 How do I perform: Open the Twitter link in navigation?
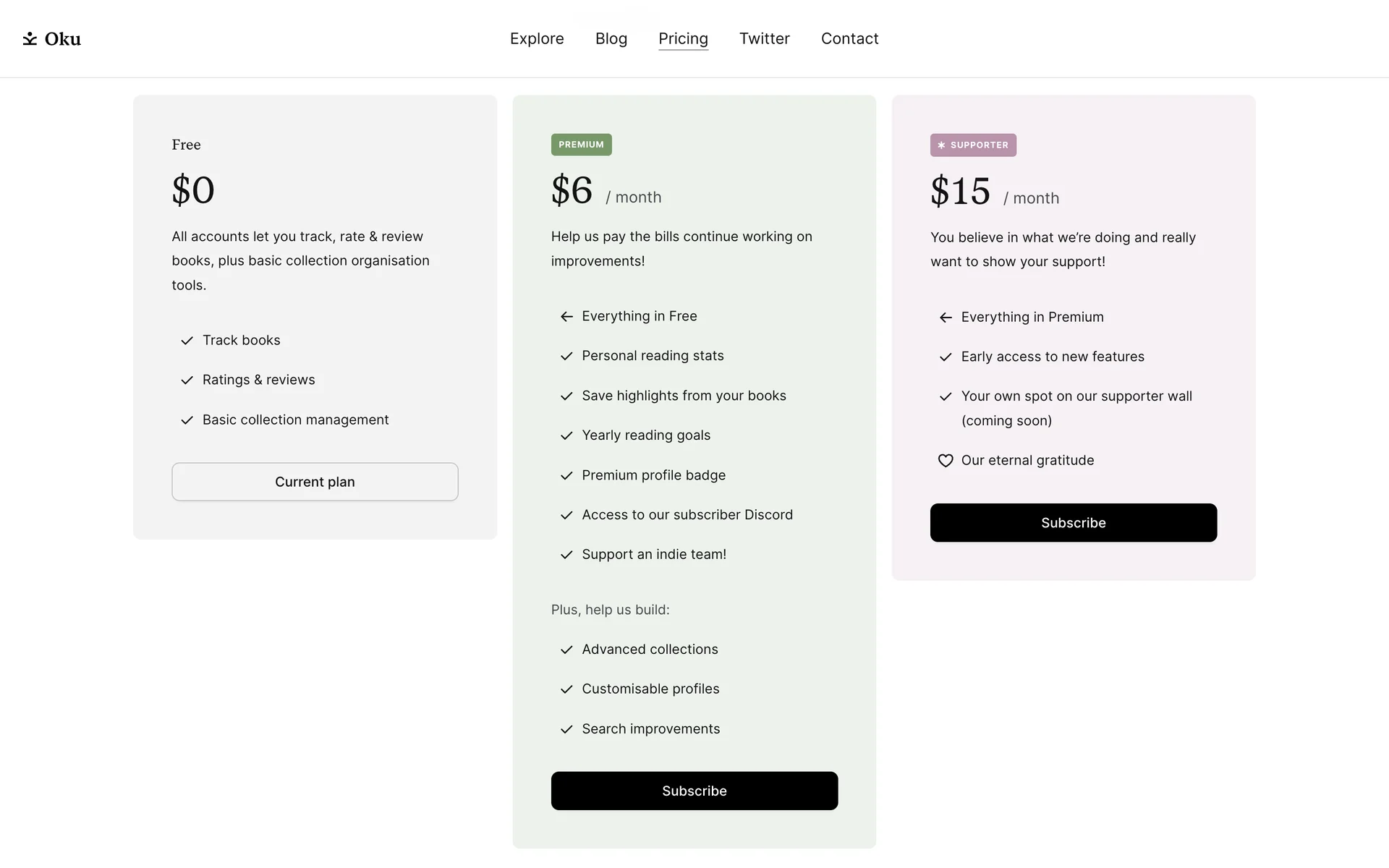(x=764, y=38)
